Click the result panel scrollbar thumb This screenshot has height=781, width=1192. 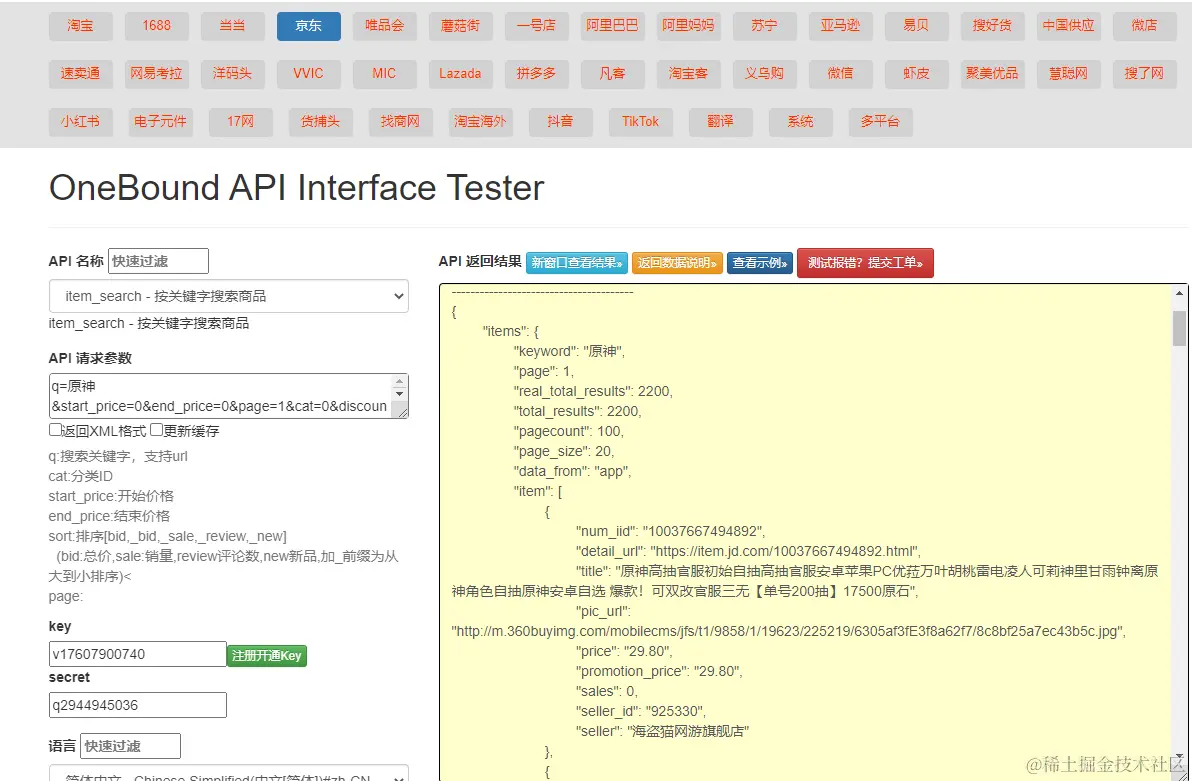click(x=1180, y=328)
